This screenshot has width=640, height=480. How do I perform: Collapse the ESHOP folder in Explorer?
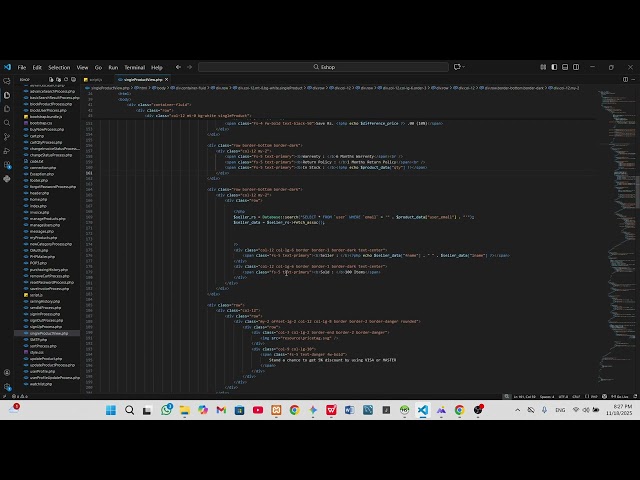click(26, 78)
